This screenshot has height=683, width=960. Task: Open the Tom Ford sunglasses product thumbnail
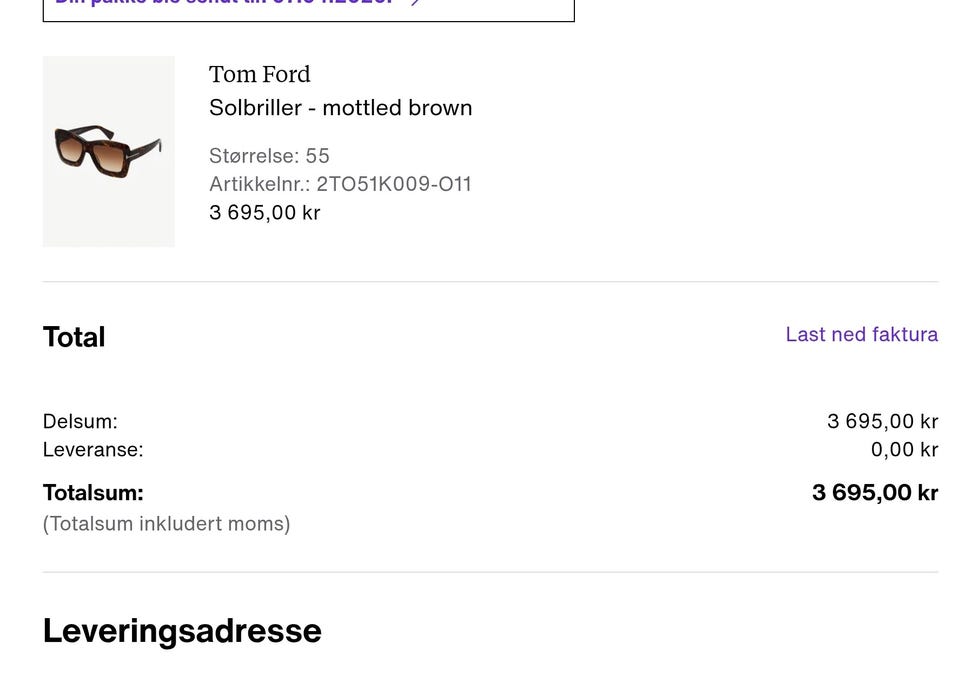109,151
